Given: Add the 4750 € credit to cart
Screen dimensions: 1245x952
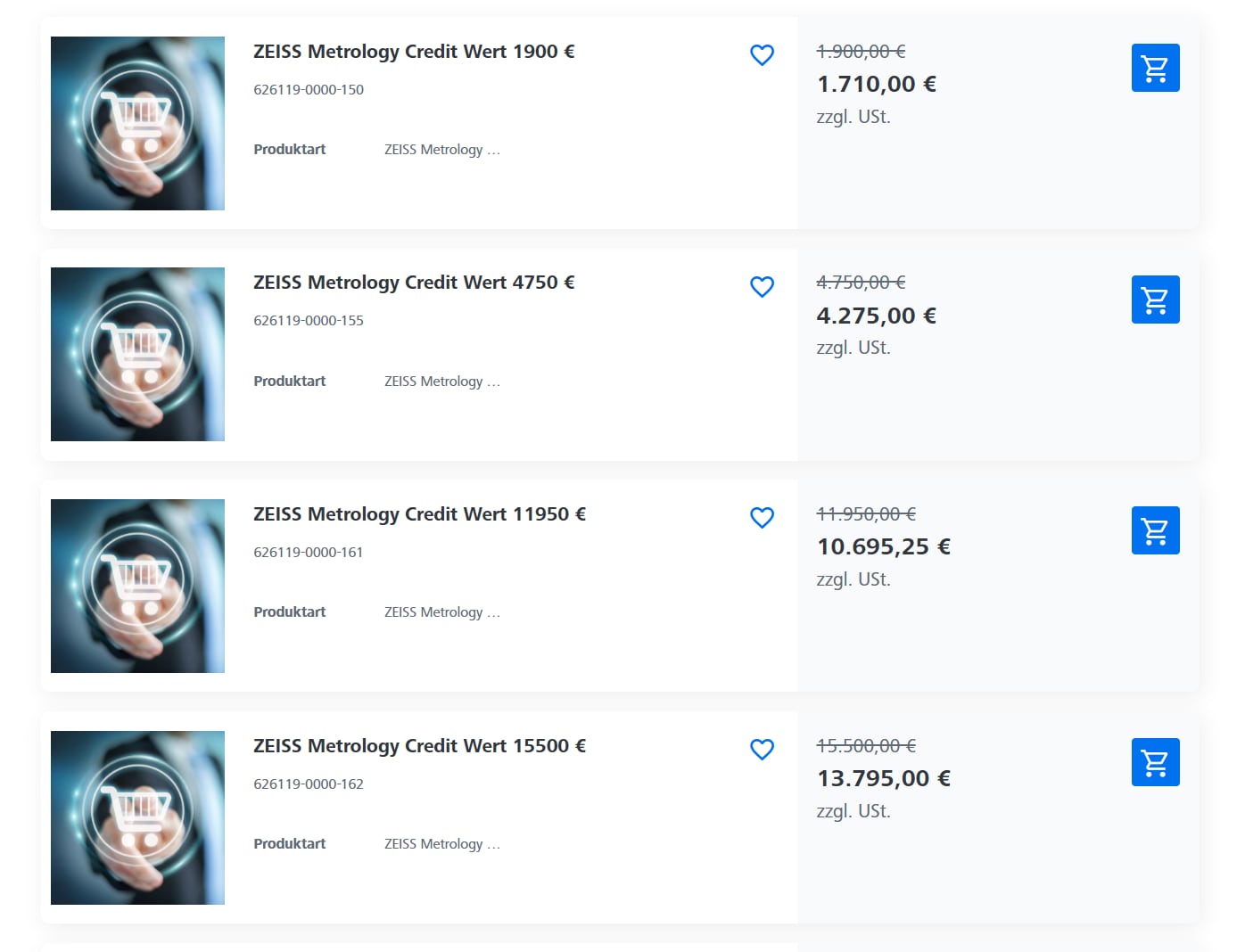Looking at the screenshot, I should (x=1155, y=300).
